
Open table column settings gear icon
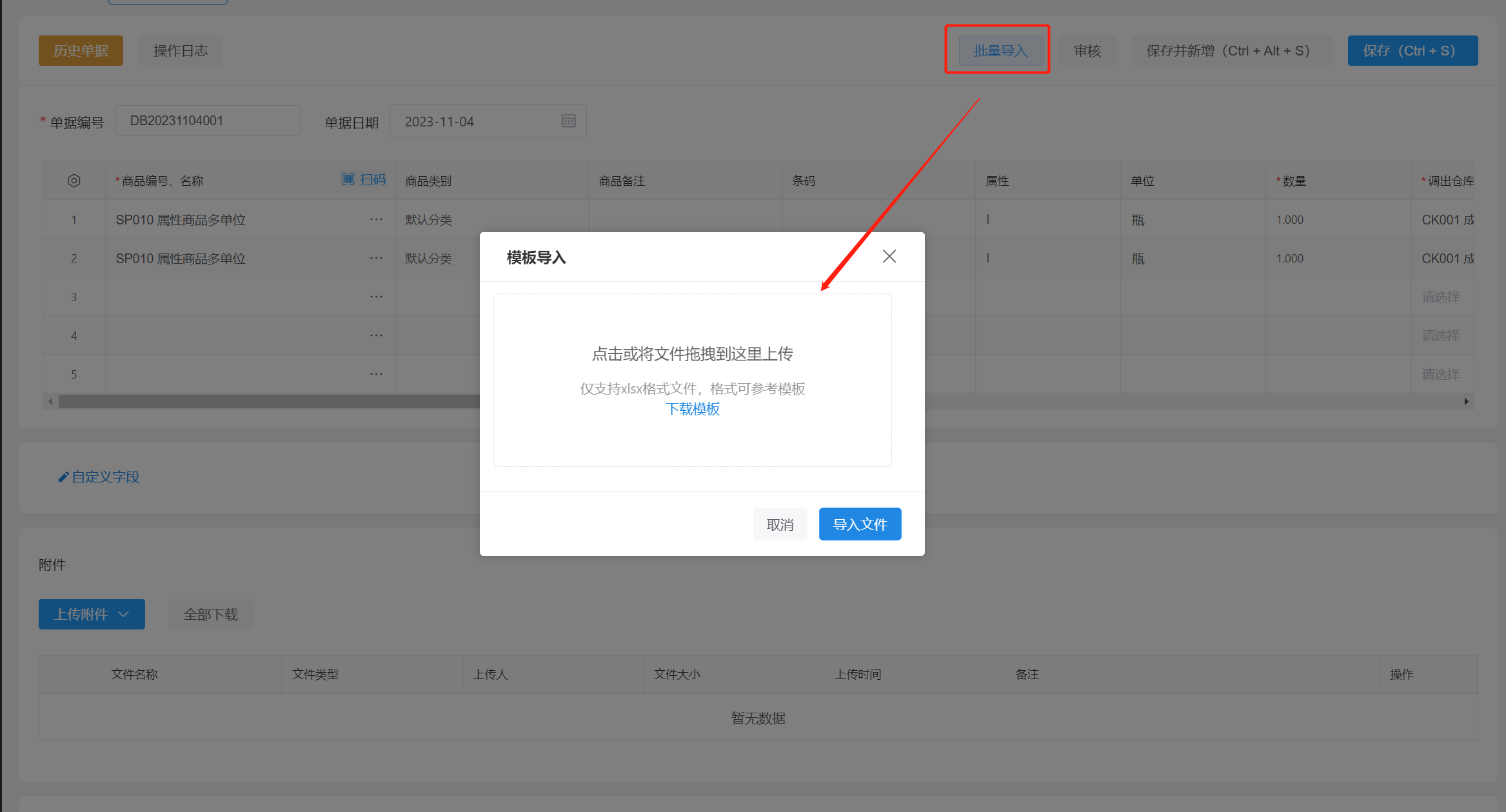coord(74,181)
